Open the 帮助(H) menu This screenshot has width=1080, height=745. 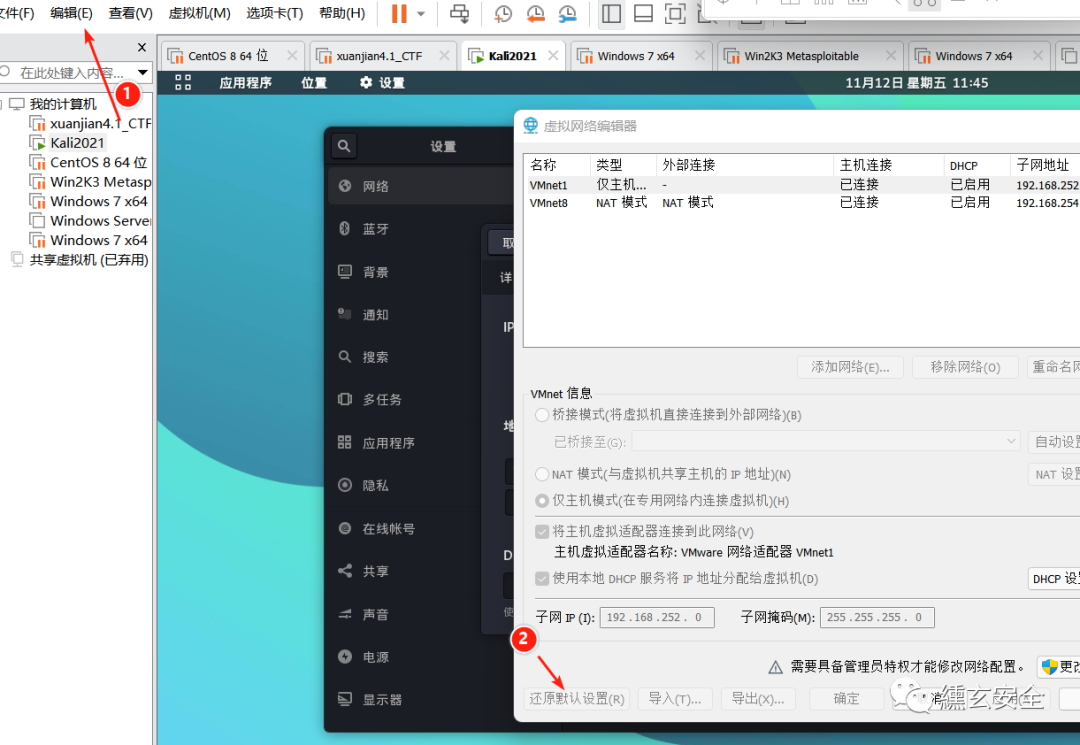point(342,13)
